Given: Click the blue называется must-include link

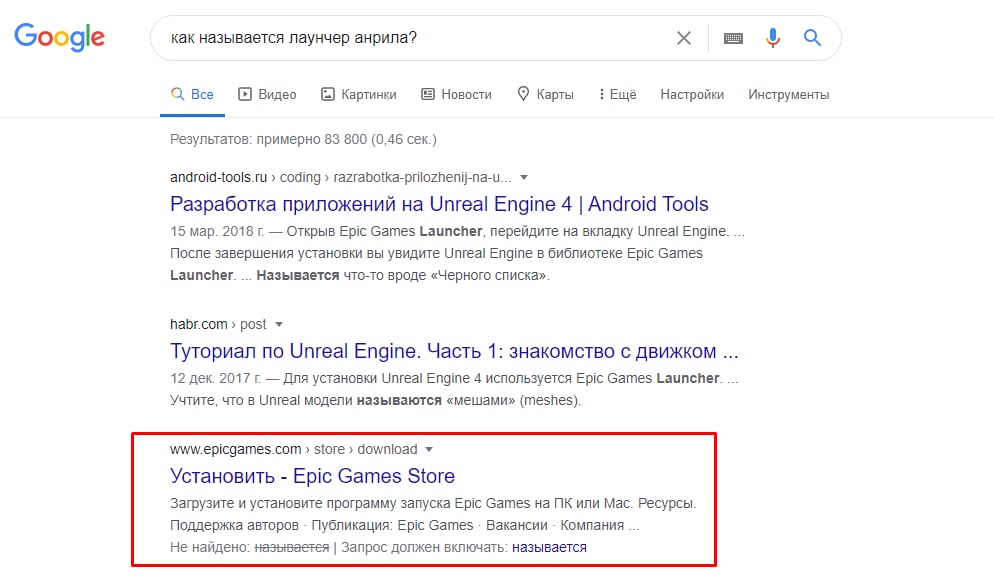Looking at the screenshot, I should click(549, 547).
